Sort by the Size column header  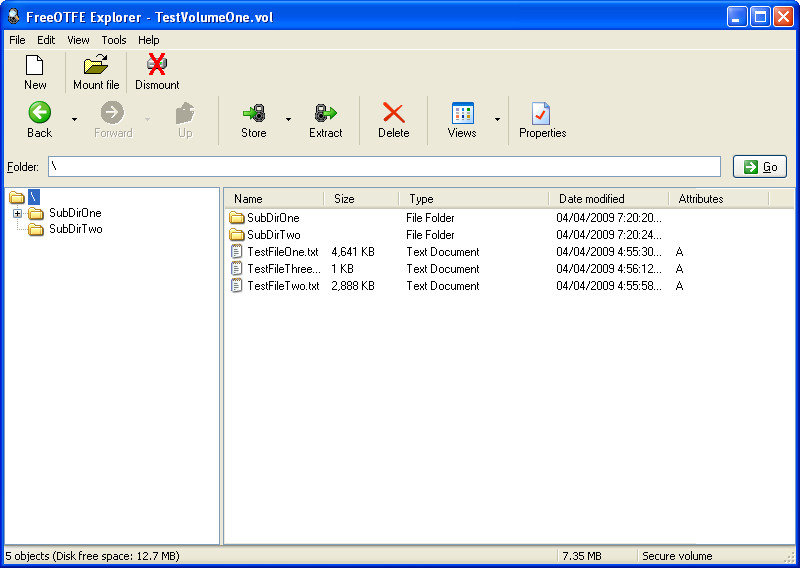361,199
